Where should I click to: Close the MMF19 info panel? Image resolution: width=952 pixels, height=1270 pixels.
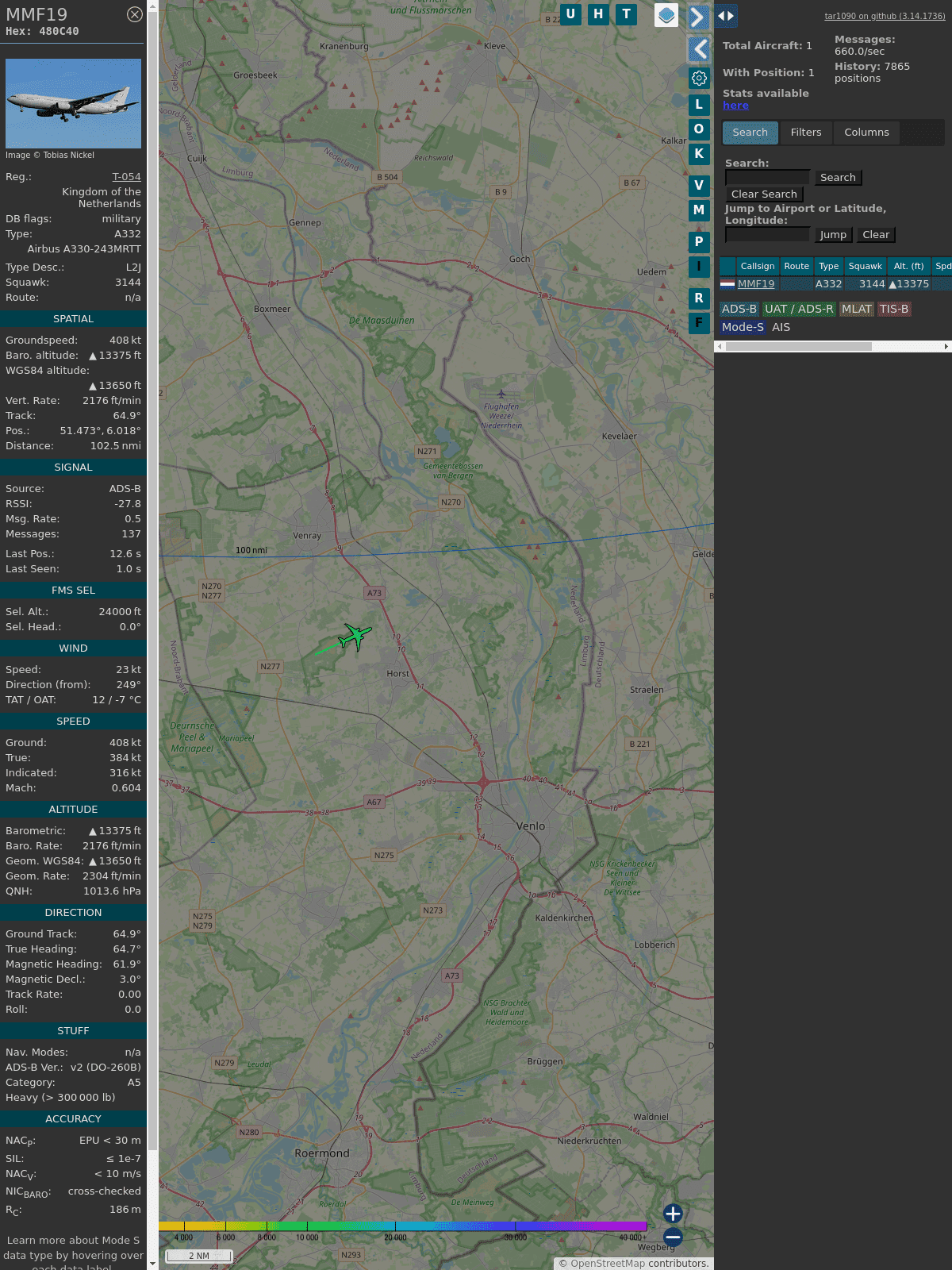[x=135, y=14]
